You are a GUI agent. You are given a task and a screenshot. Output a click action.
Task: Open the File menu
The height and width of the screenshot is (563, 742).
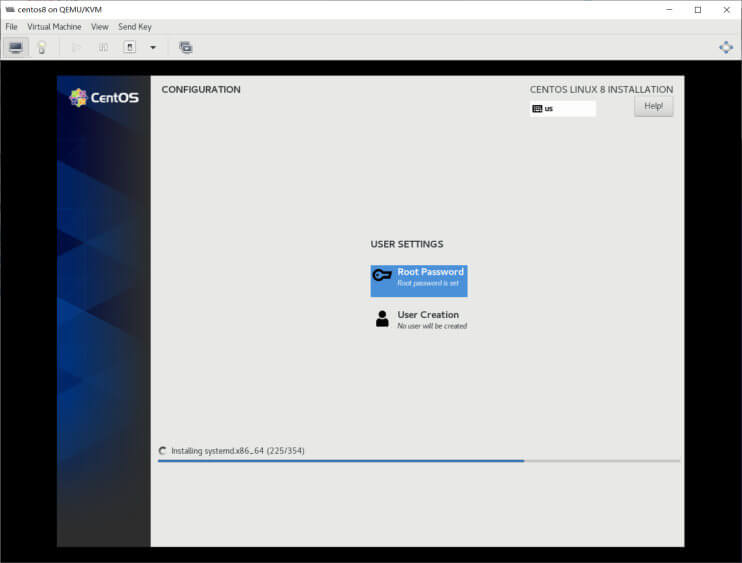tap(11, 27)
